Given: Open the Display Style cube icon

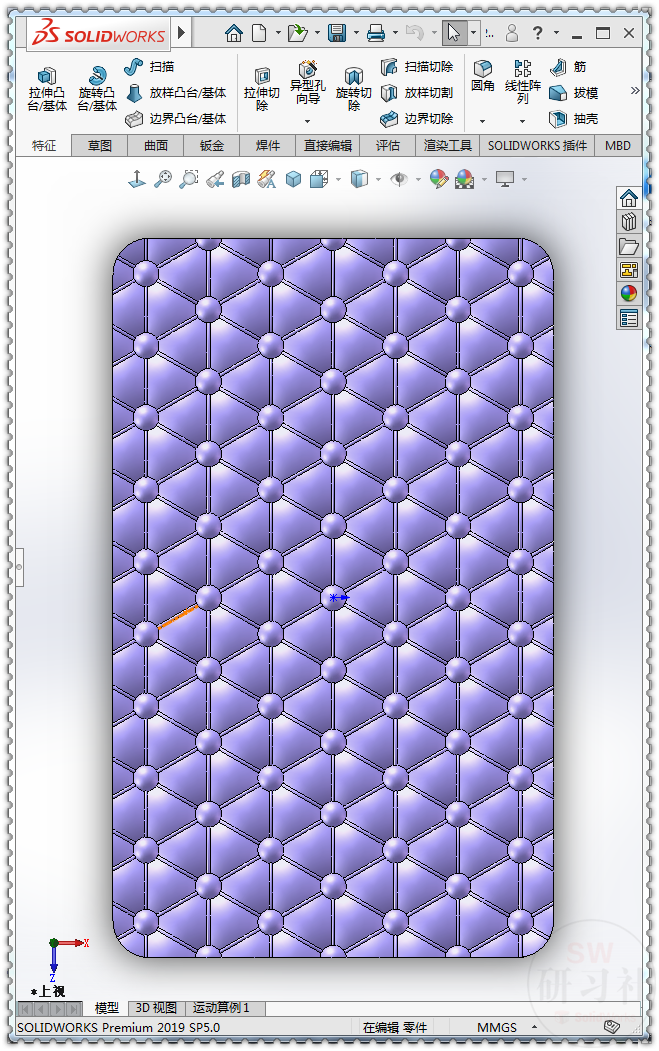Looking at the screenshot, I should coord(359,179).
